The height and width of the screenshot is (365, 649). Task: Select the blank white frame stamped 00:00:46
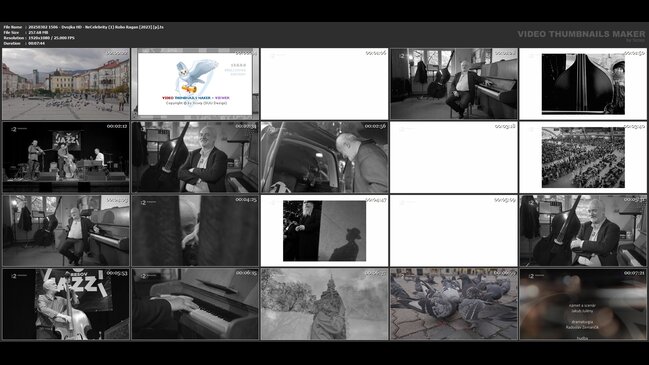324,84
